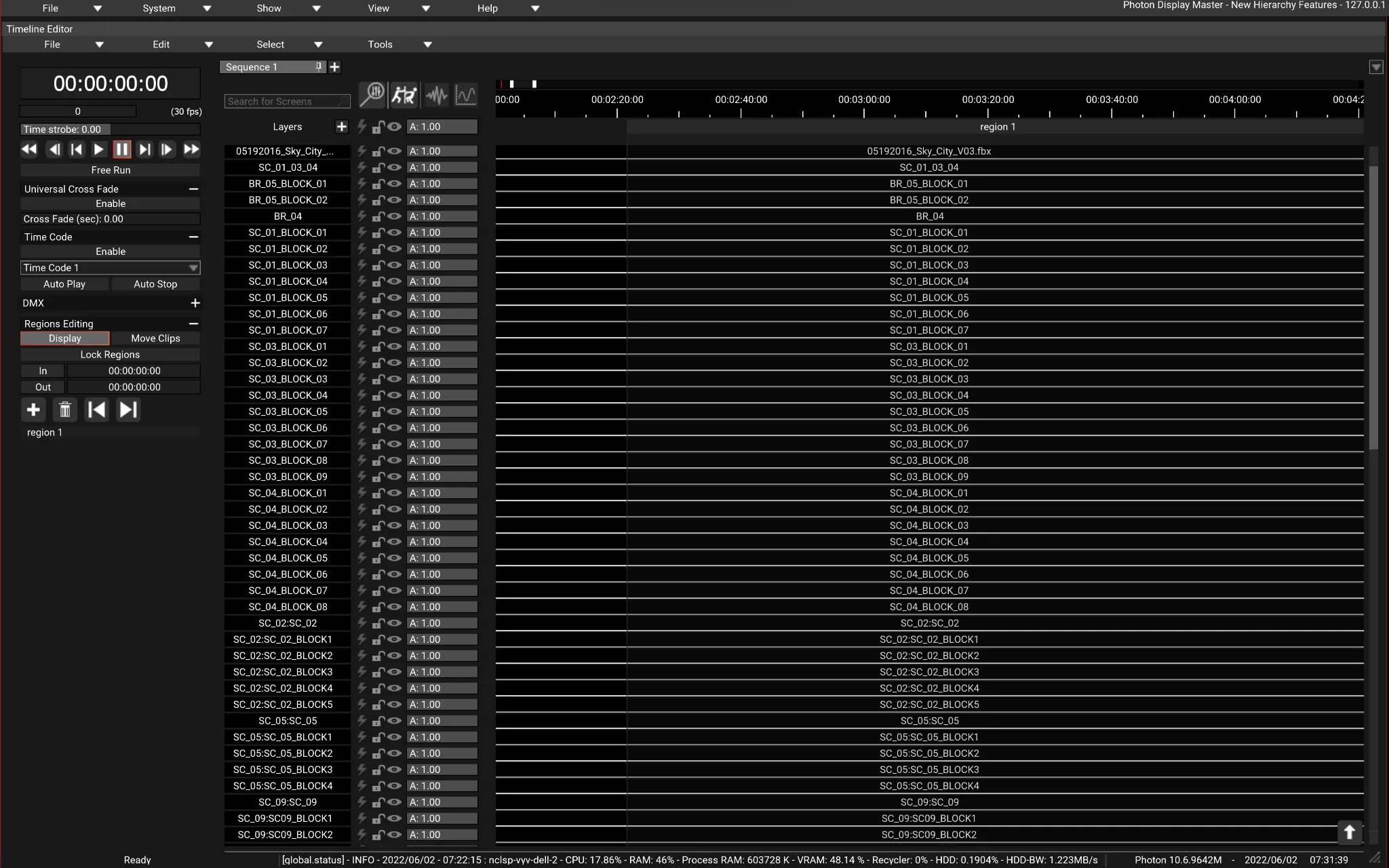Collapse the Universal Cross Fade section

(194, 189)
